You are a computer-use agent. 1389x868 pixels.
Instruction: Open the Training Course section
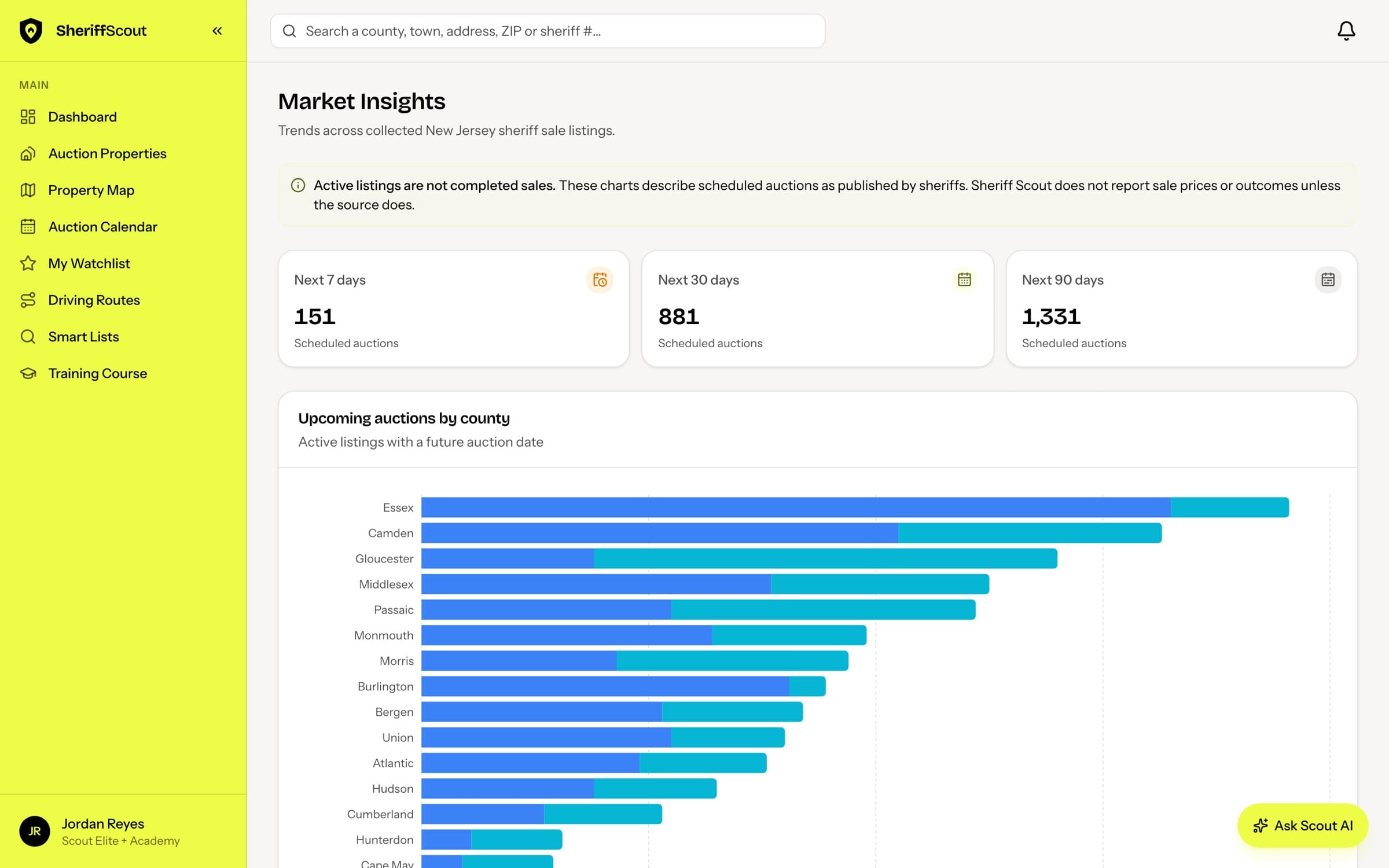coord(123,373)
